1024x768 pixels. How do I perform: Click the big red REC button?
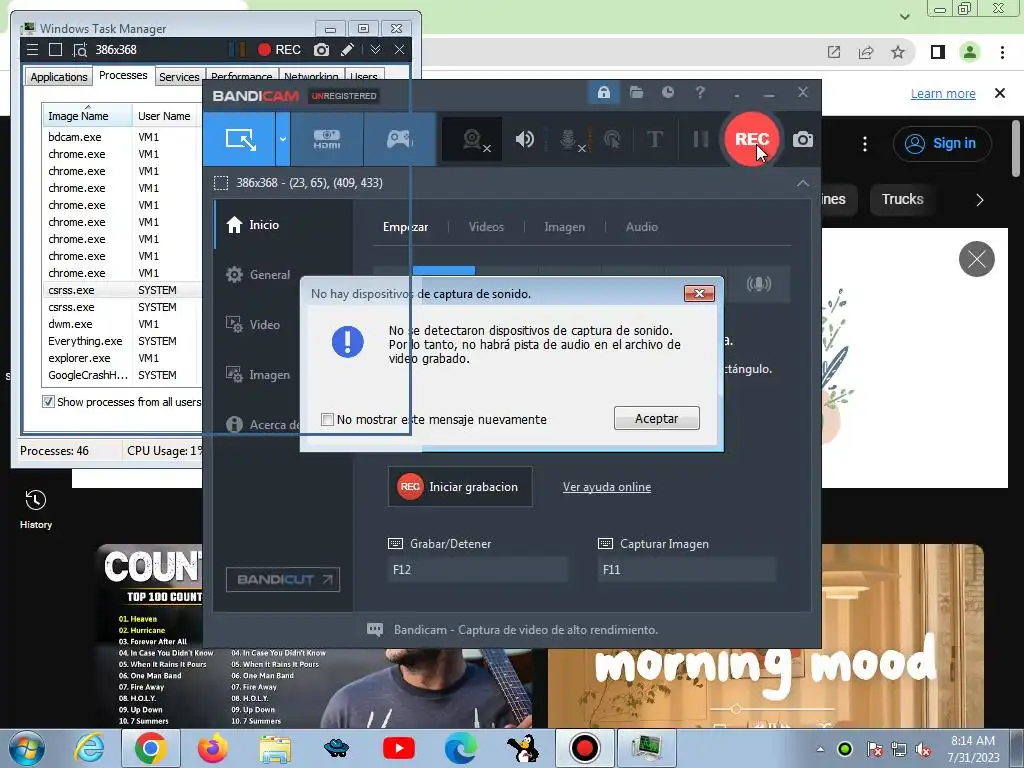click(752, 139)
